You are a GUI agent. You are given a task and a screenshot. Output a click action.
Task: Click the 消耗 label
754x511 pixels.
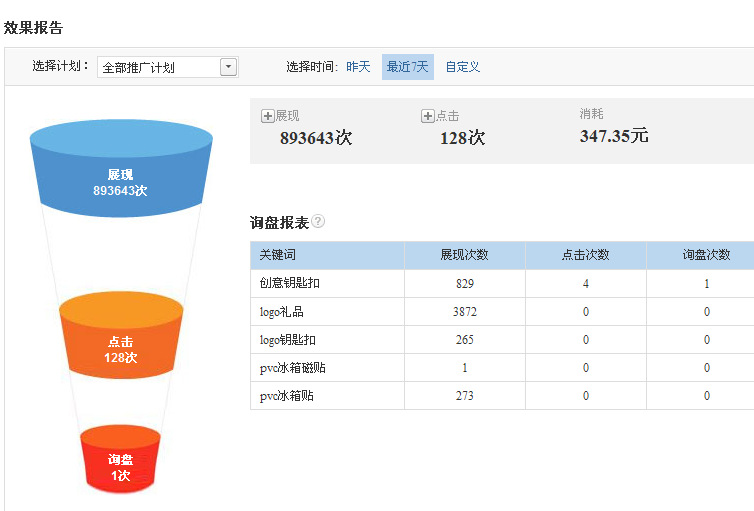(591, 114)
